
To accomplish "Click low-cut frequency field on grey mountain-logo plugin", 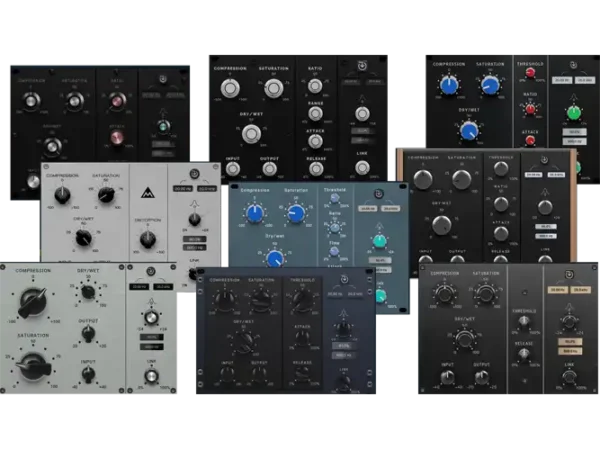I will (183, 189).
